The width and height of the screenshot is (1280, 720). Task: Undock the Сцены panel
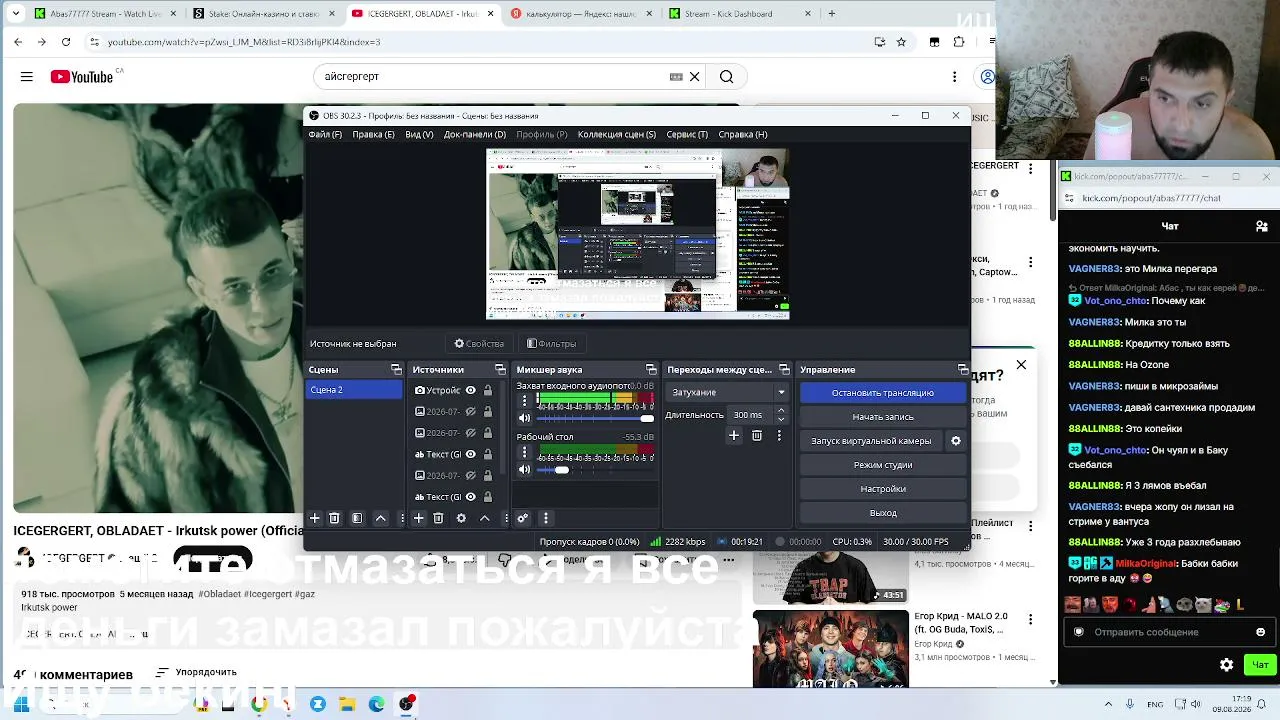396,370
